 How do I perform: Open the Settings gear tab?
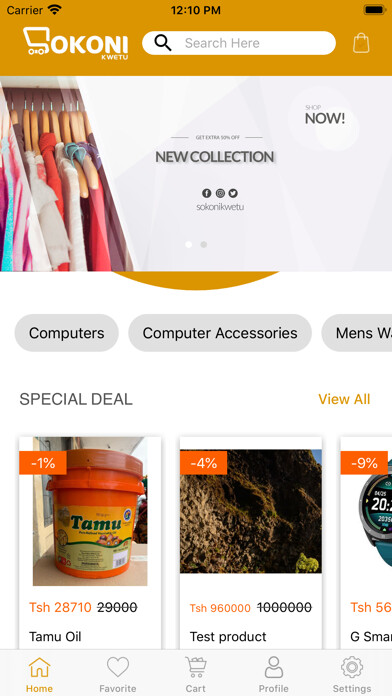tap(352, 674)
